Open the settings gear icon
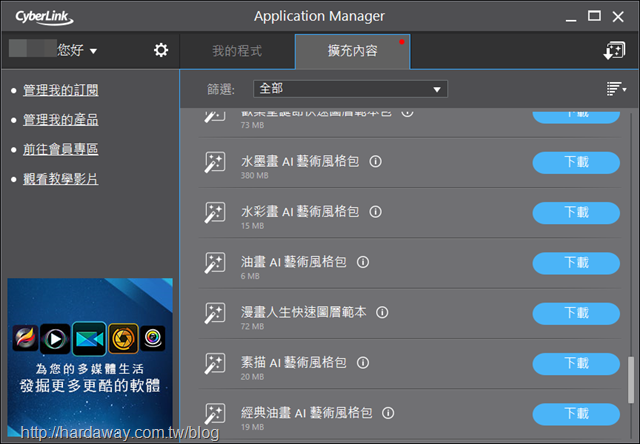This screenshot has height=444, width=640. click(x=161, y=50)
